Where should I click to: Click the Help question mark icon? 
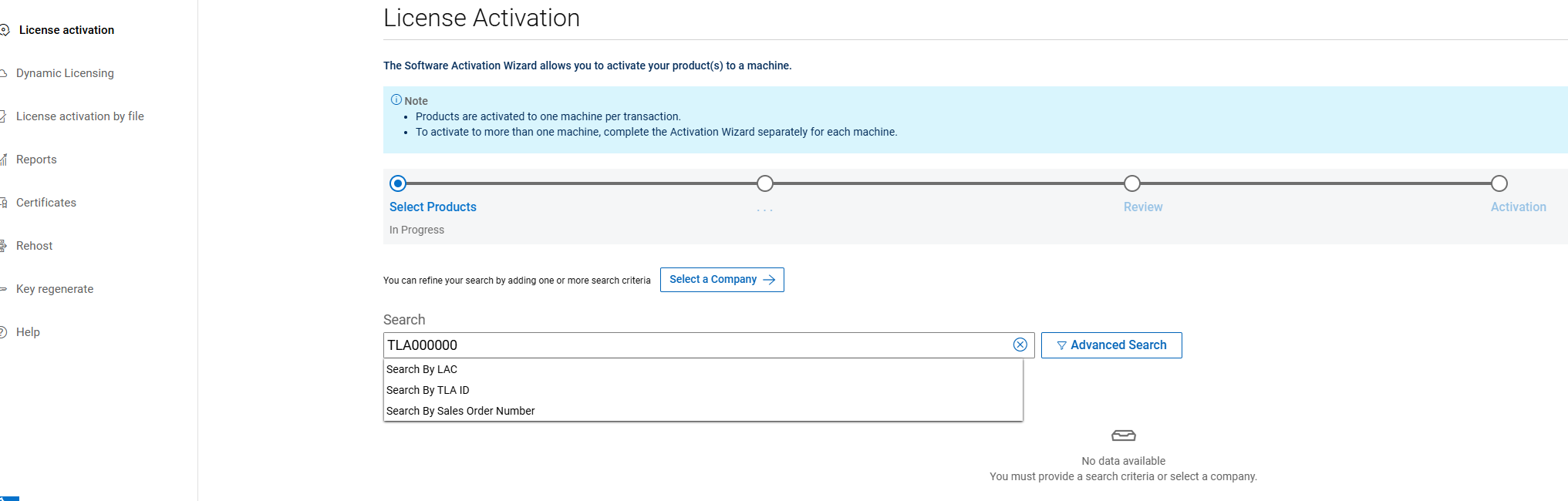[x=4, y=332]
